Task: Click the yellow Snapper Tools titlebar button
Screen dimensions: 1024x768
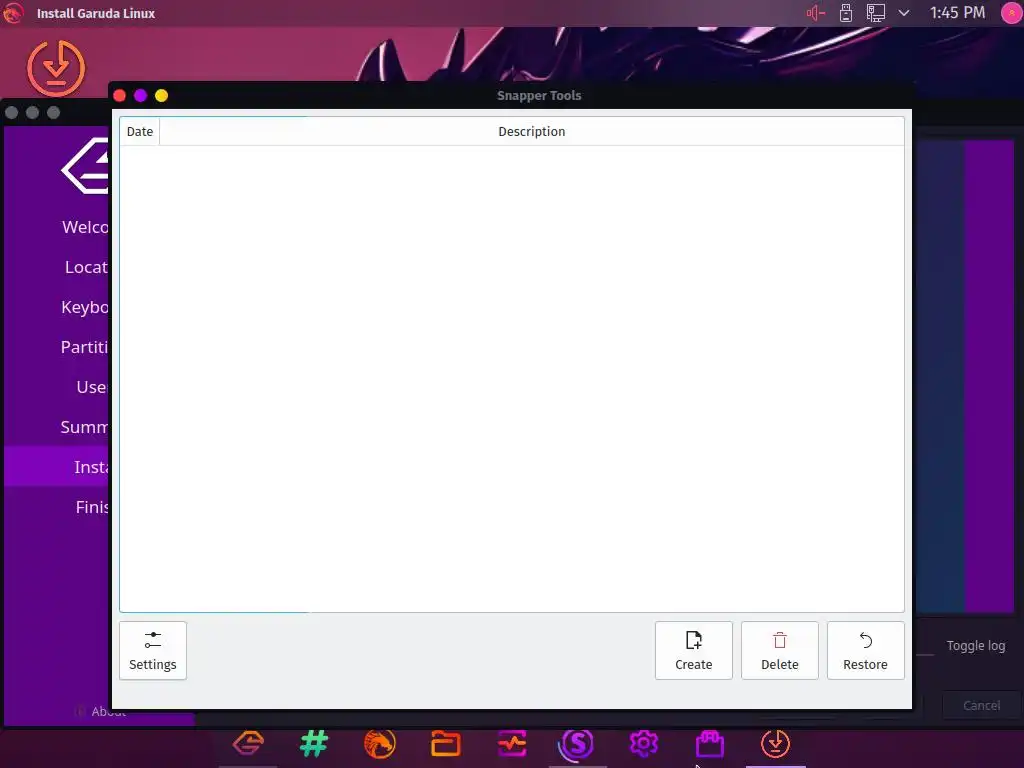Action: 161,96
